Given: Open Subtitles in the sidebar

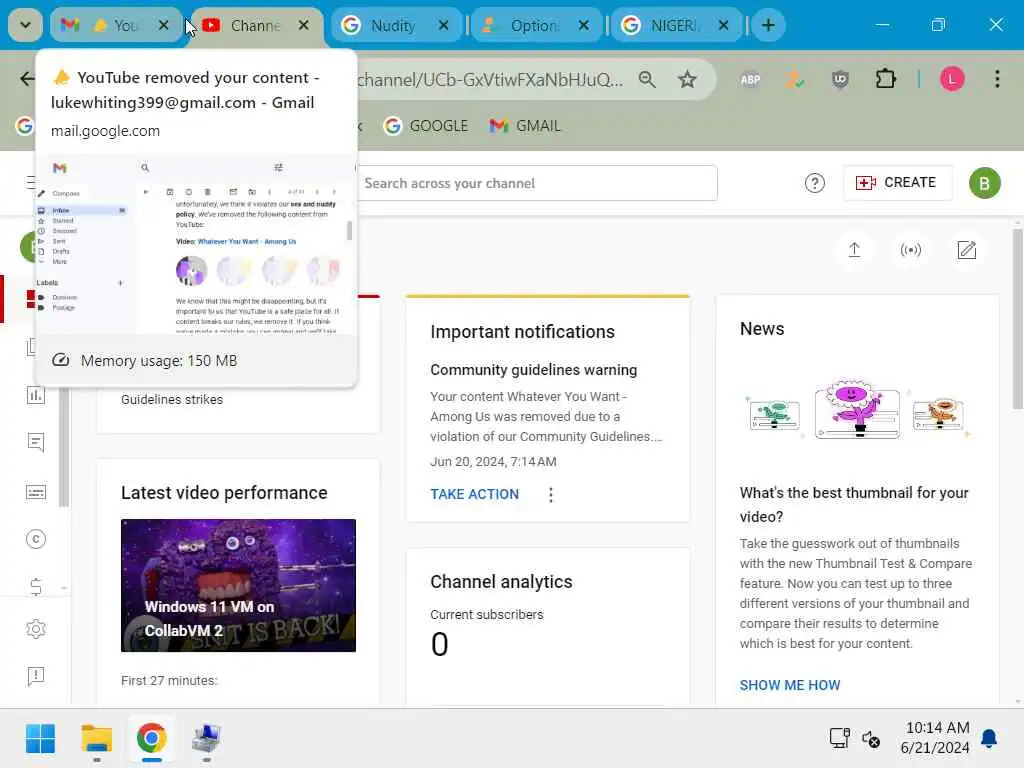Looking at the screenshot, I should coord(35,492).
